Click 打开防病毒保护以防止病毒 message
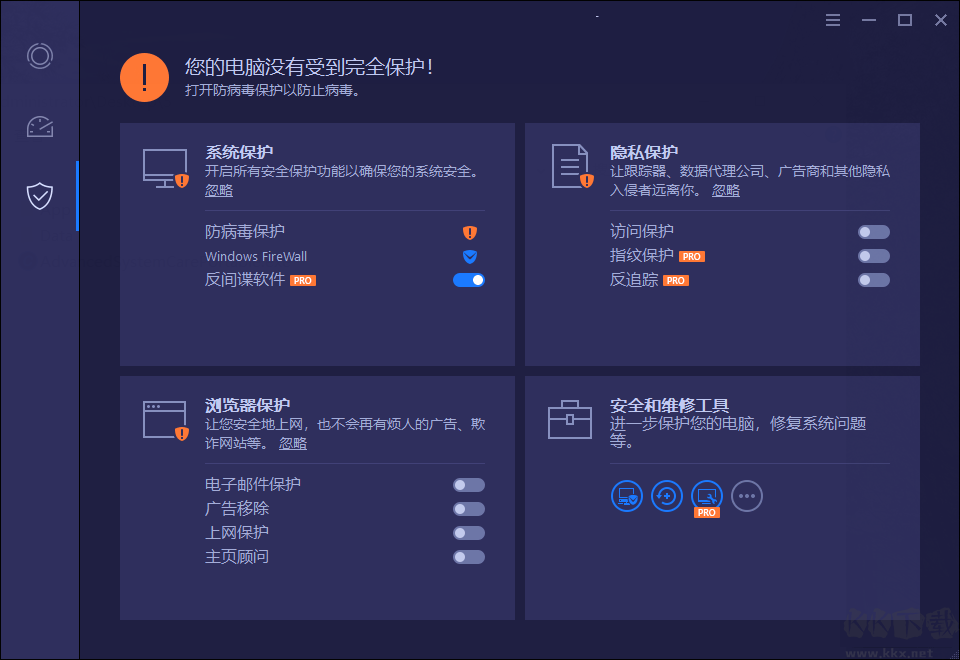This screenshot has height=660, width=960. [272, 91]
